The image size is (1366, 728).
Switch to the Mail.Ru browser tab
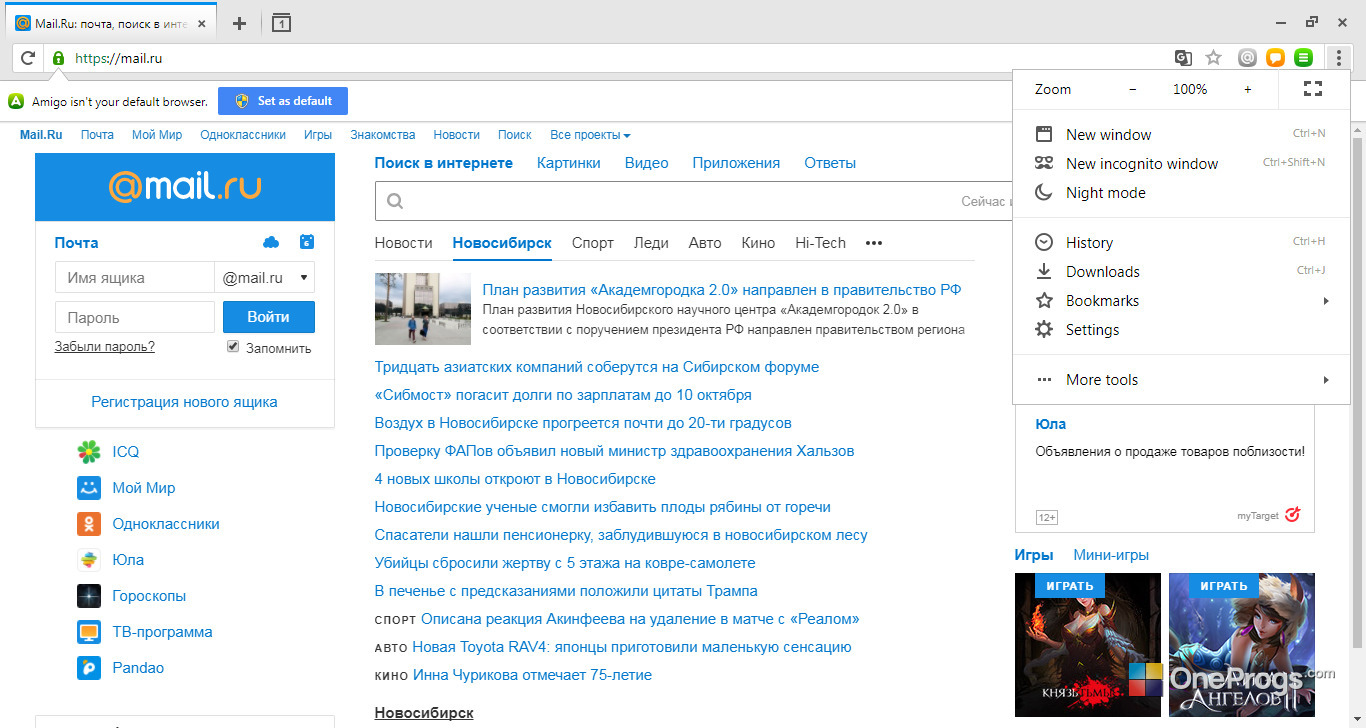(113, 23)
